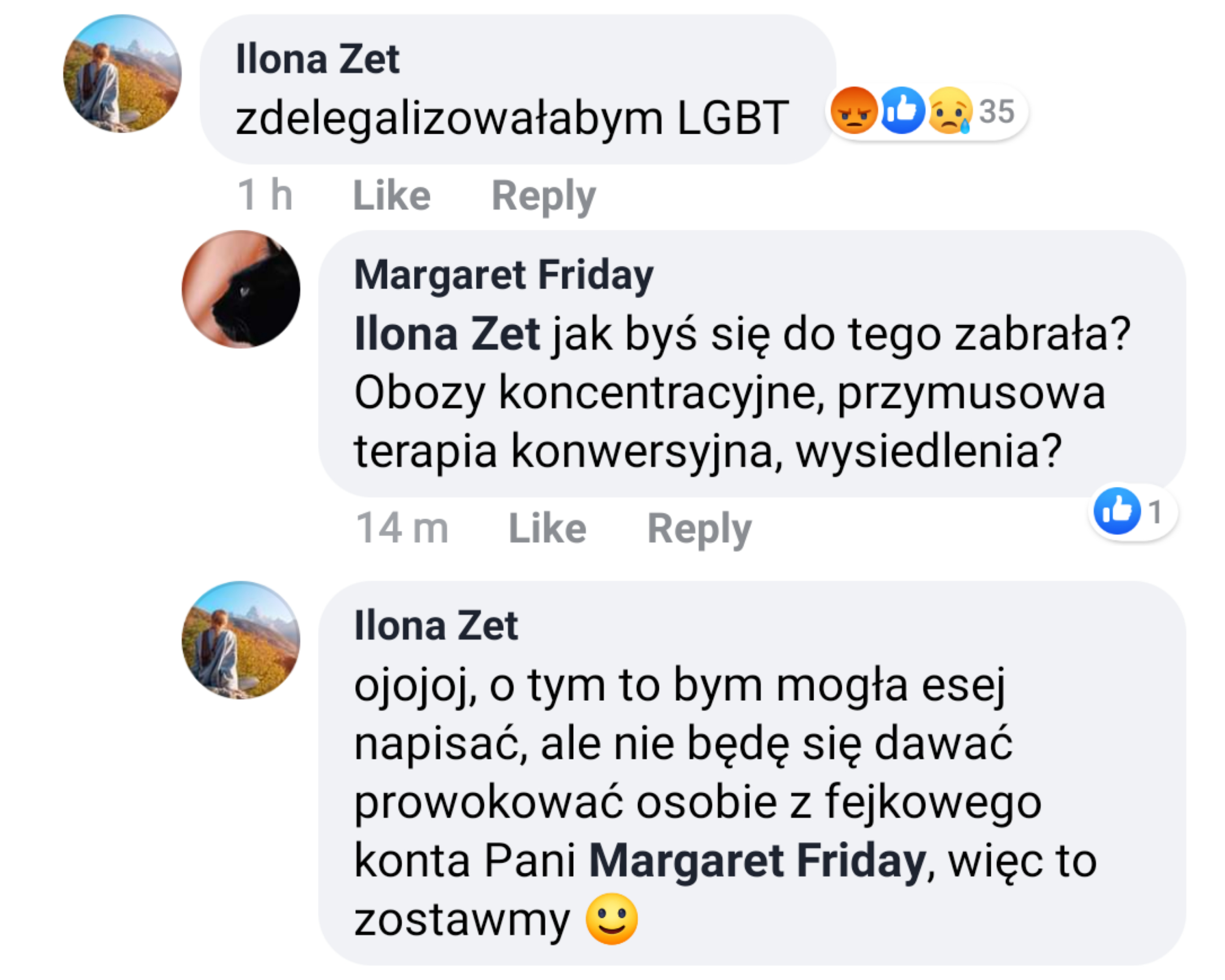The width and height of the screenshot is (1225, 980).
Task: Click the blue thumbs-up reaction on first comment
Action: (902, 111)
